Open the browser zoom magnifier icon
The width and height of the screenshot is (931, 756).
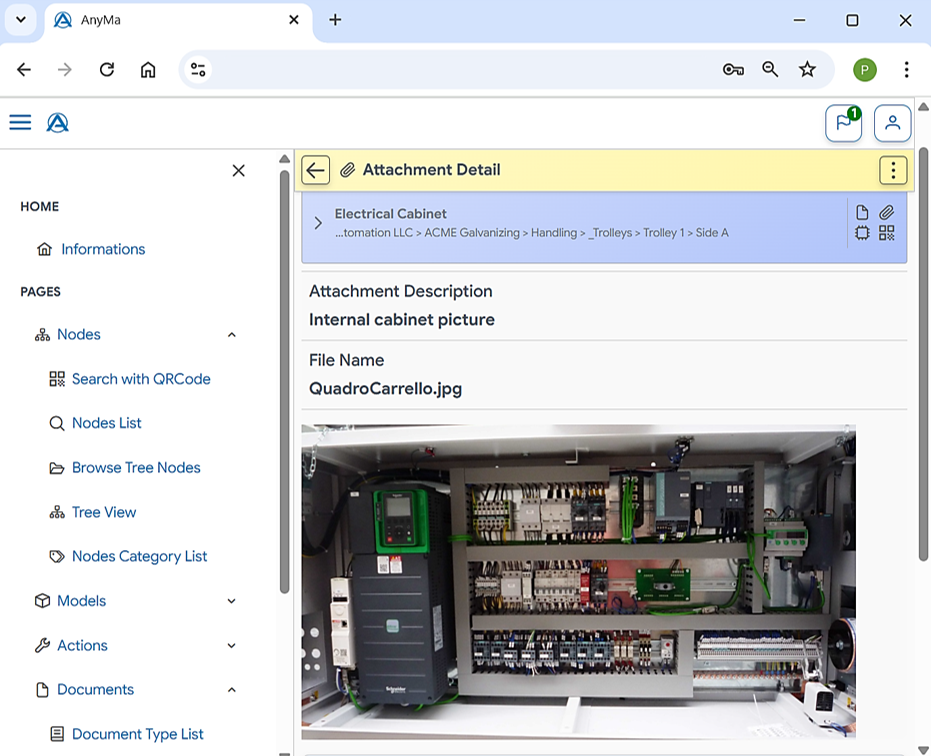coord(770,69)
